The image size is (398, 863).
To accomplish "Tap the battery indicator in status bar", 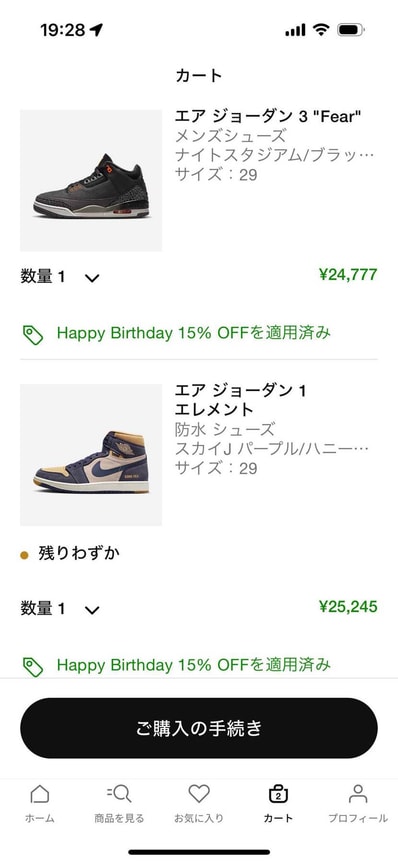I will 351,30.
